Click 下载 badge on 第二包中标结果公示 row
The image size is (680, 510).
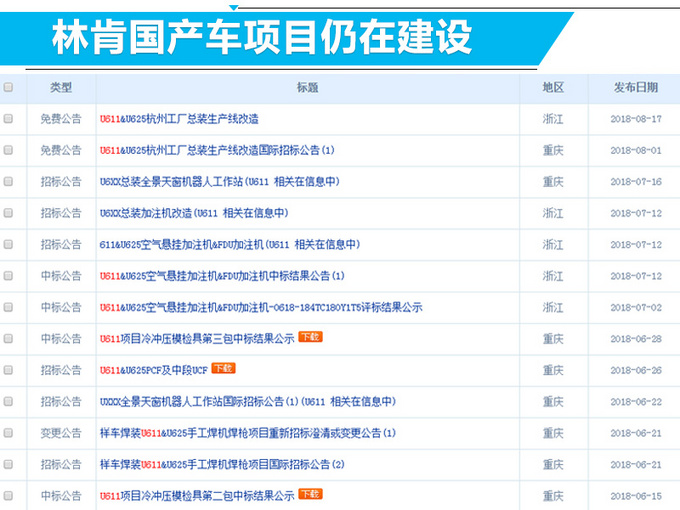(311, 494)
